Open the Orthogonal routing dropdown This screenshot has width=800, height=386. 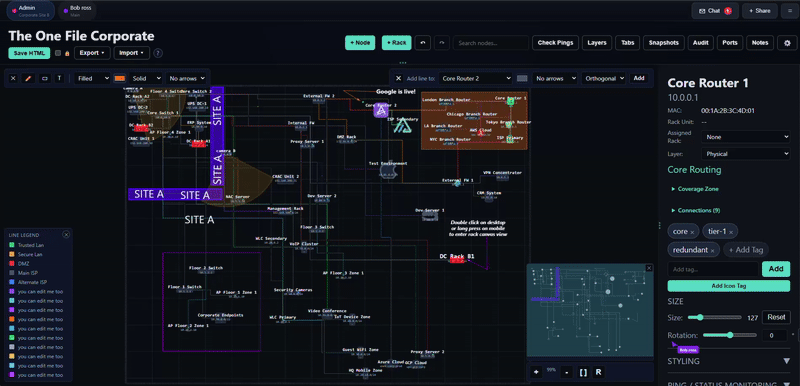(604, 79)
